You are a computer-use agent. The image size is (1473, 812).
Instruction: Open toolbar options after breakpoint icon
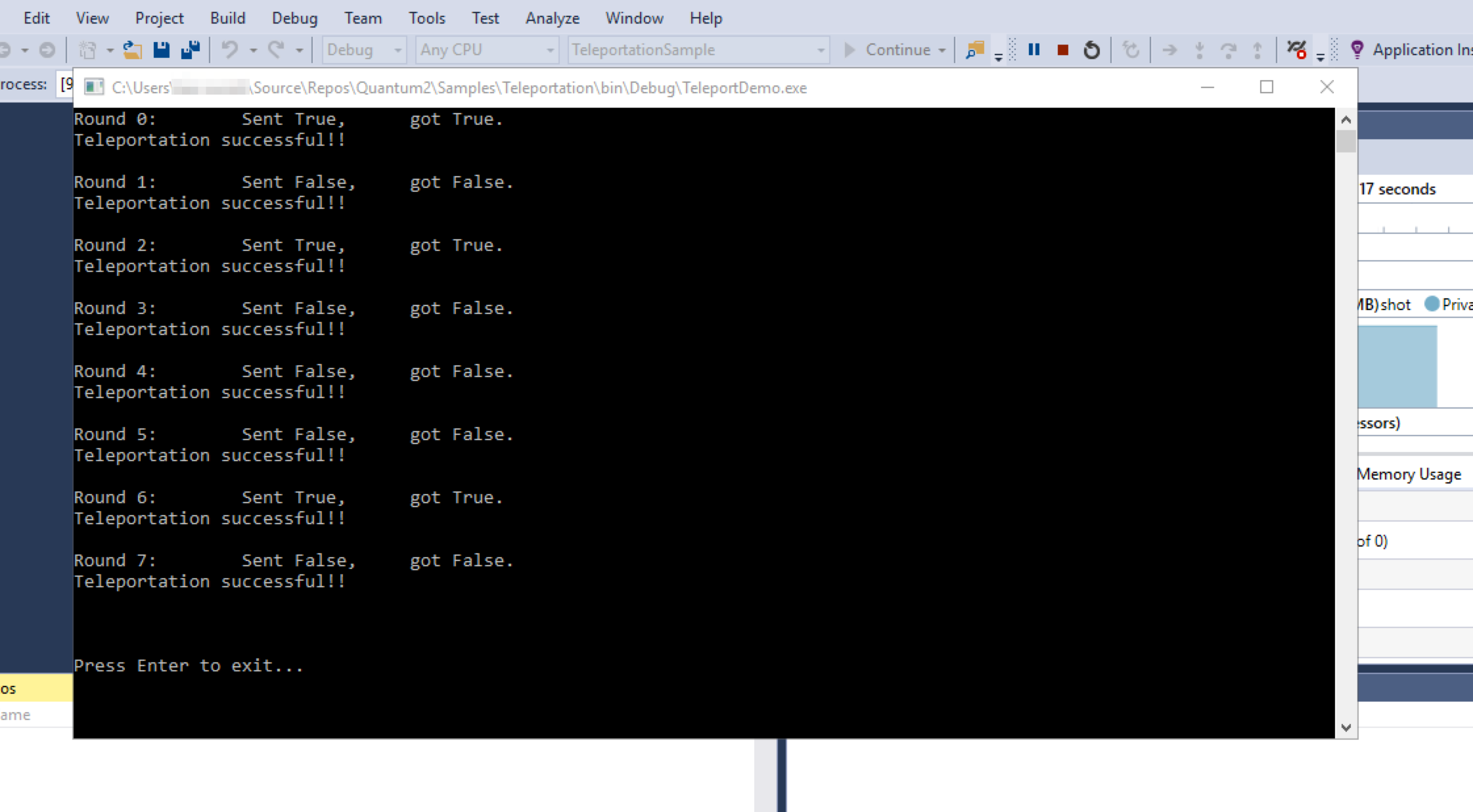coord(1320,56)
